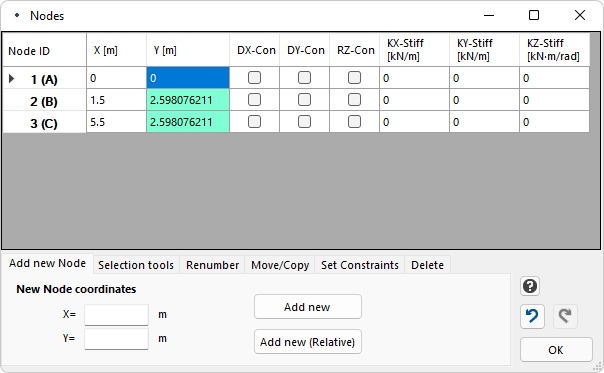Open the Delete tab
Image resolution: width=604 pixels, height=373 pixels.
click(427, 265)
